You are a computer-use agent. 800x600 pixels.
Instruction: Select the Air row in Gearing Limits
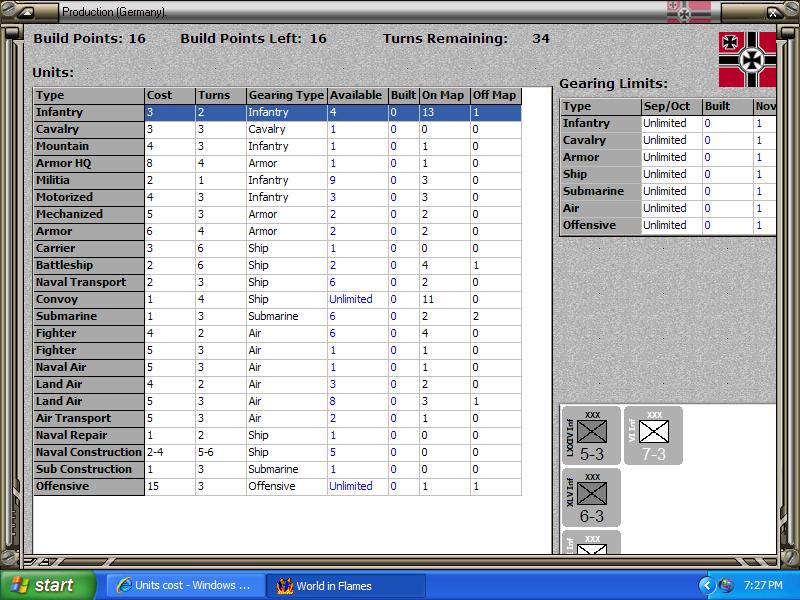[x=667, y=208]
